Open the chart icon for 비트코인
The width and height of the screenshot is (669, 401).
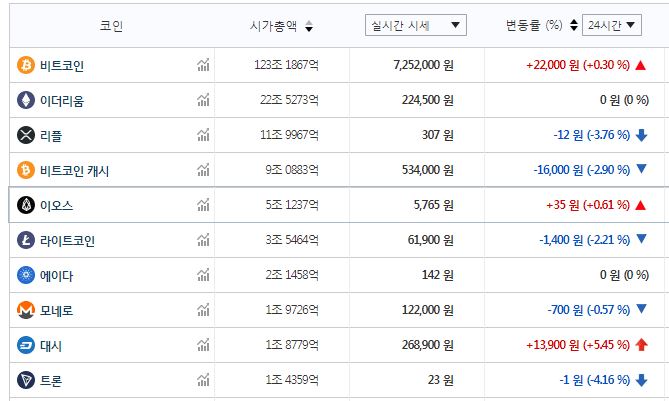(203, 65)
